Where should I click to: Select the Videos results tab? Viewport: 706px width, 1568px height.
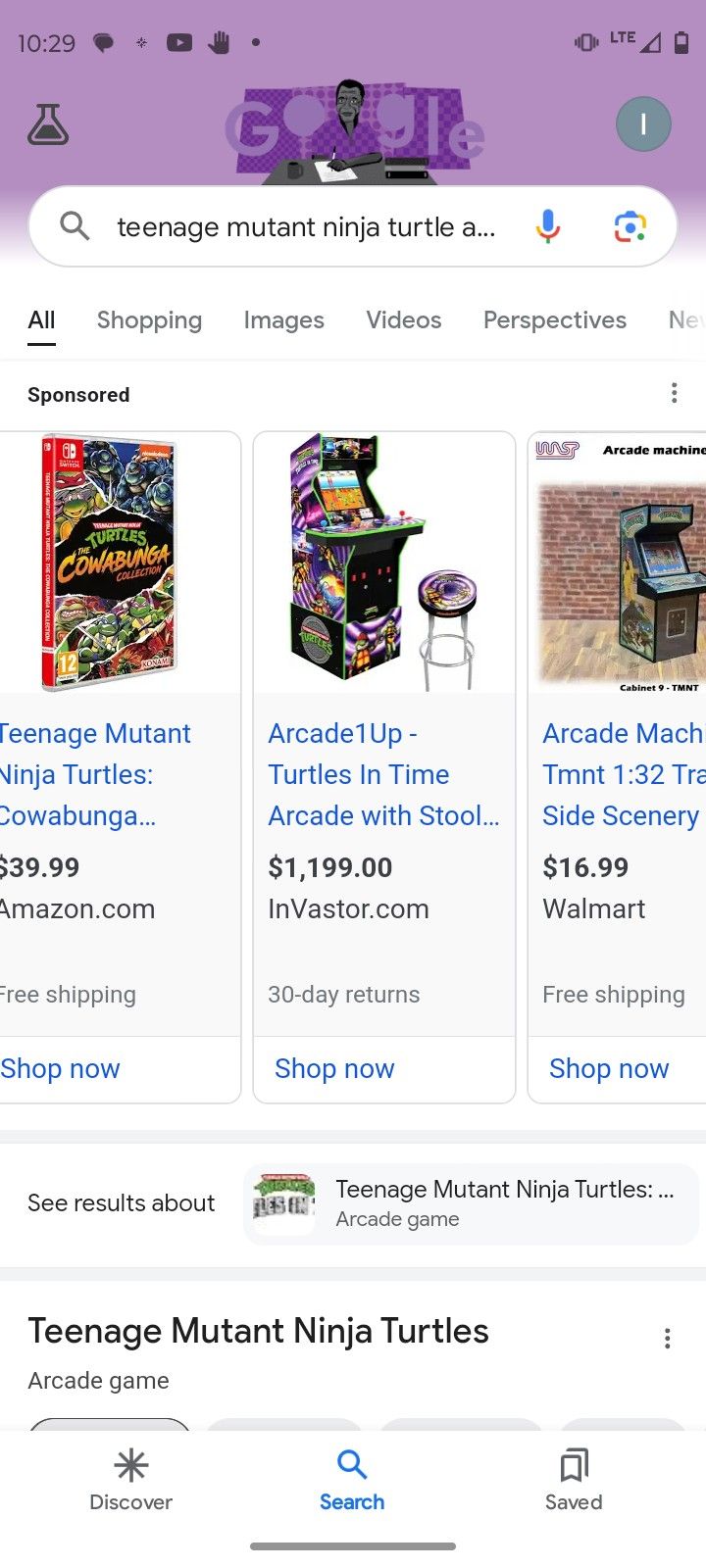403,320
